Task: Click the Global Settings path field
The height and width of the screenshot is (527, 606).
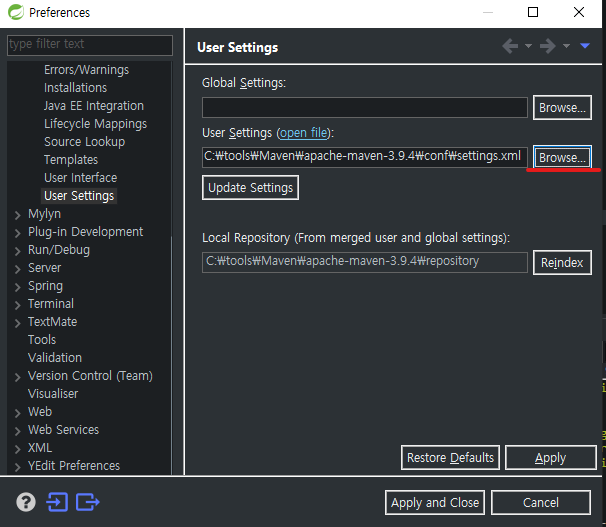Action: click(x=364, y=107)
